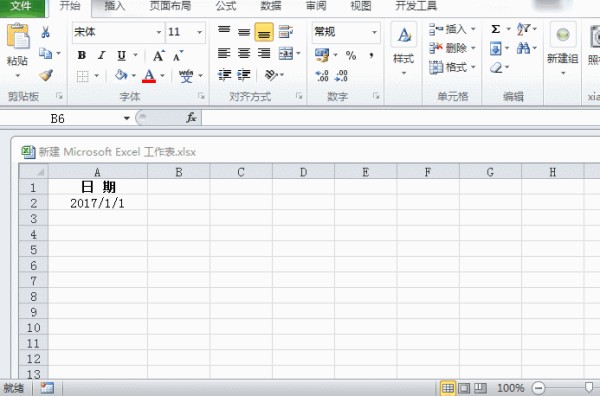
Task: Expand the Name Box dropdown arrow
Action: (x=127, y=118)
